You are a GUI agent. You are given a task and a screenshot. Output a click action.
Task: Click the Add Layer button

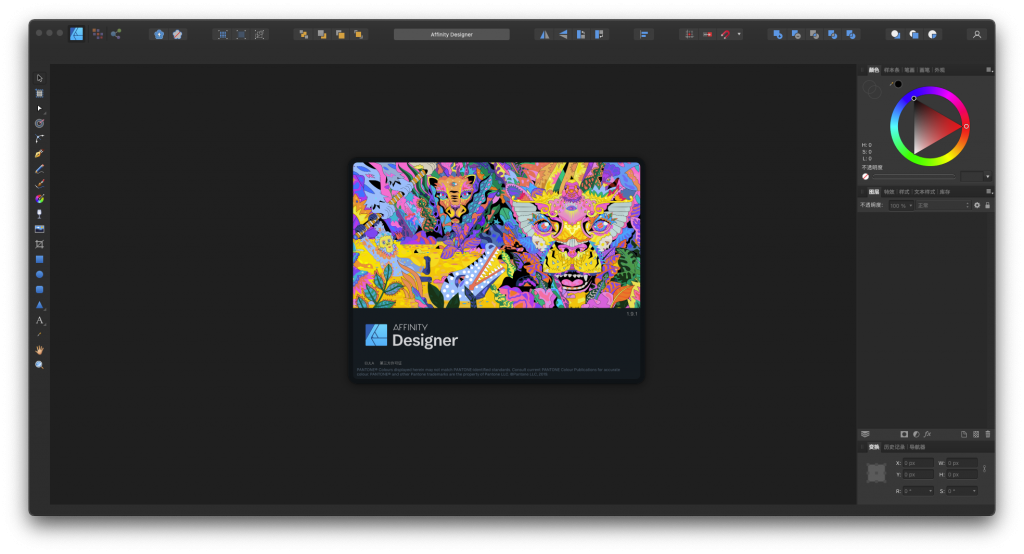pyautogui.click(x=964, y=434)
